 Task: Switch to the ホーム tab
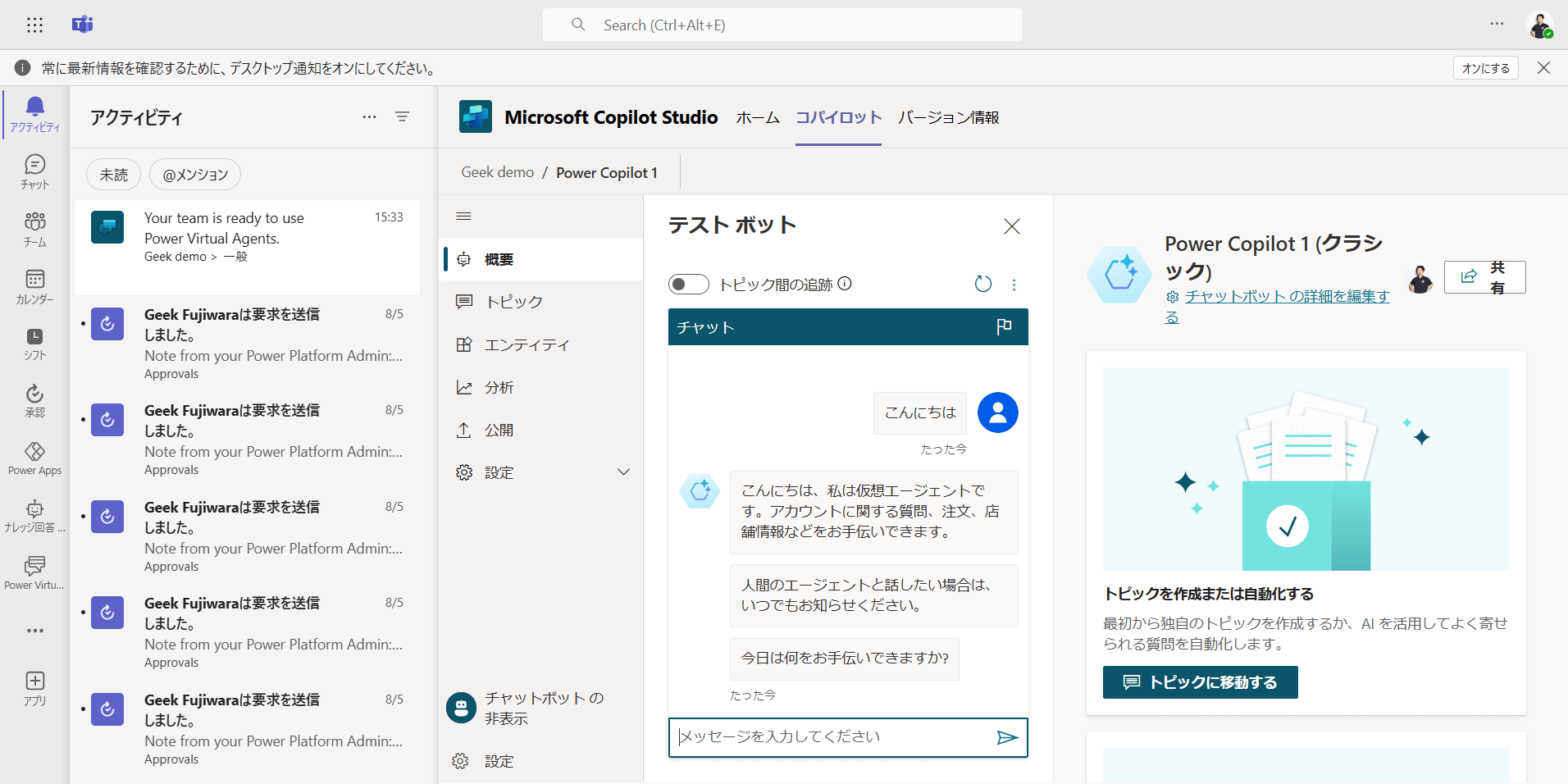pos(757,117)
